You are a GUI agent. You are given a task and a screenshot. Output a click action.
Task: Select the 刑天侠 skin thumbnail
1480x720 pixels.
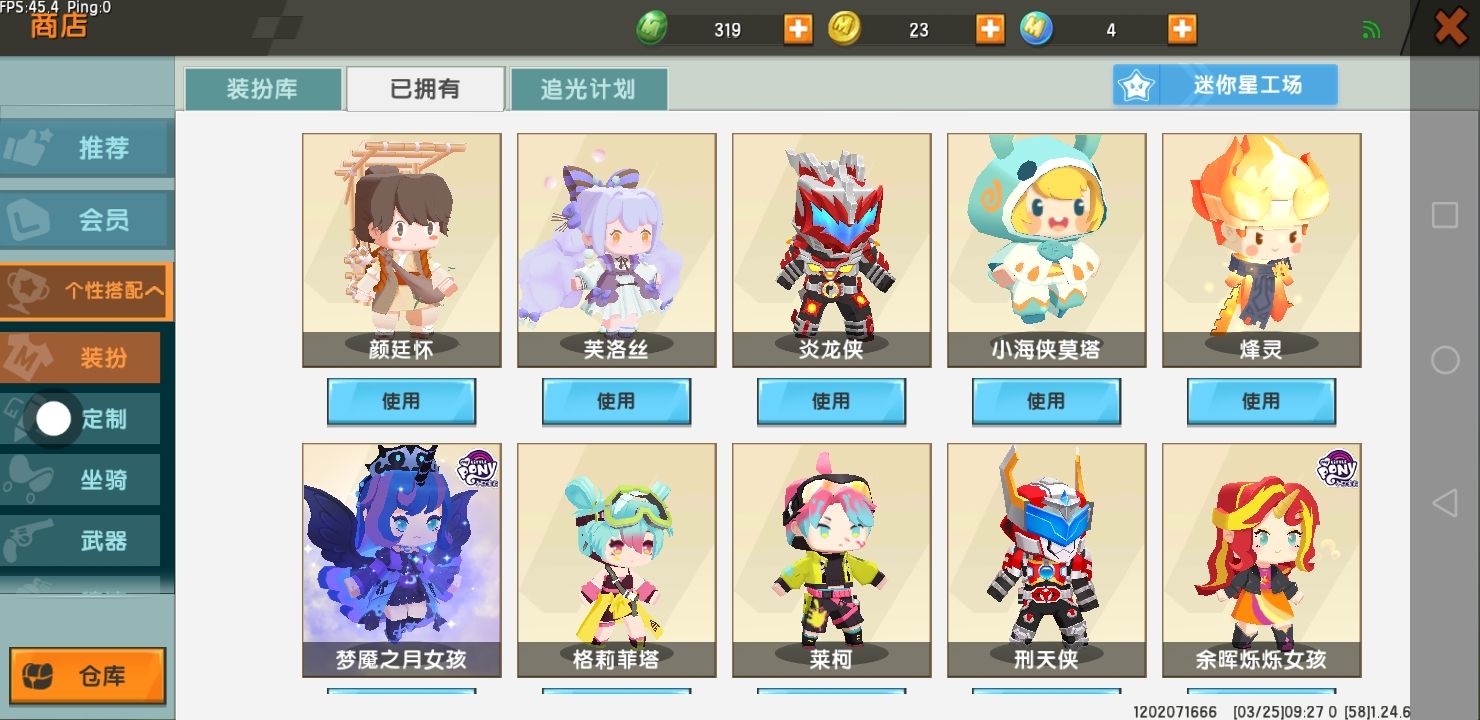[1046, 560]
